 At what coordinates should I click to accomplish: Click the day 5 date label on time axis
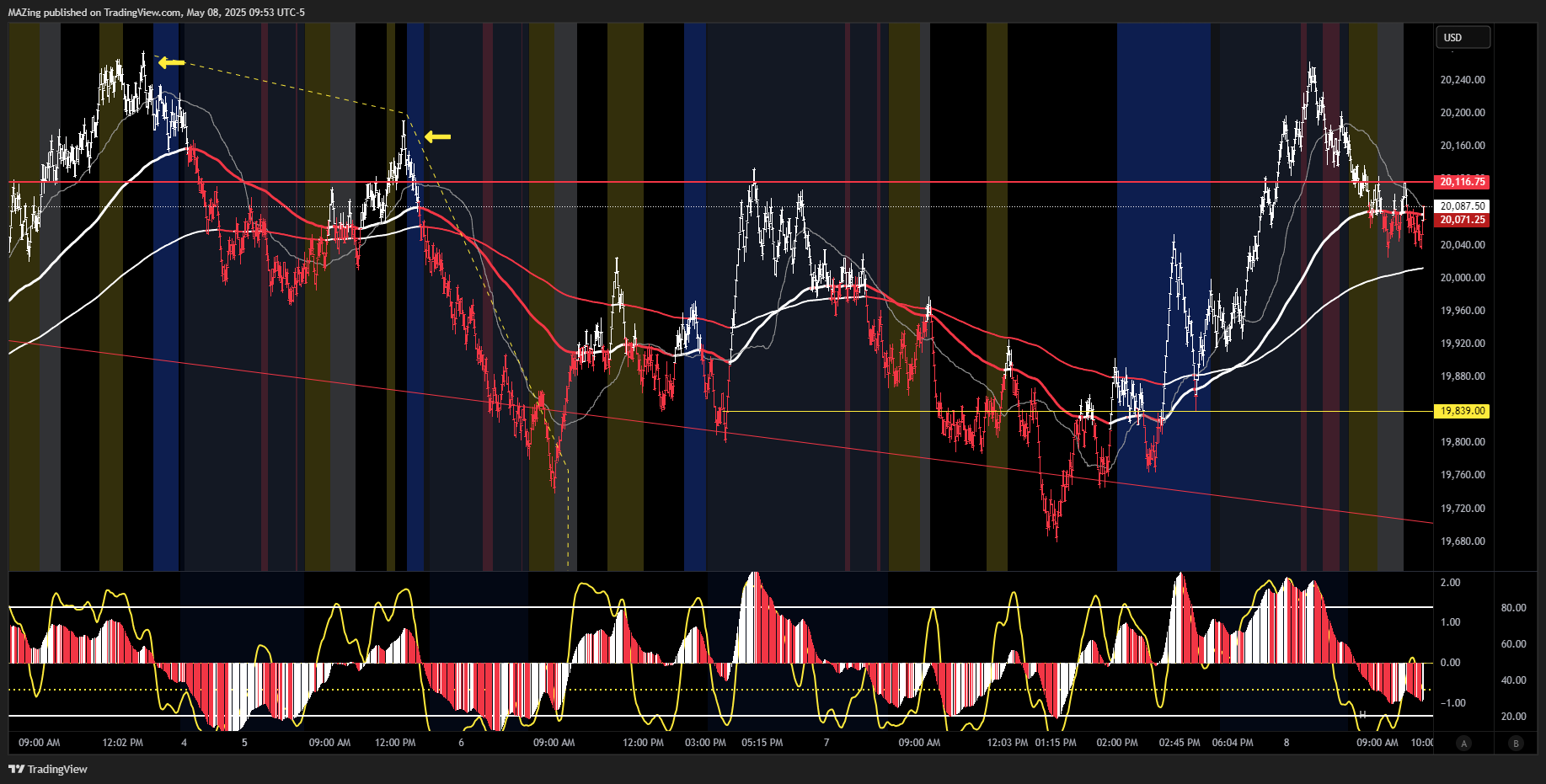tap(244, 743)
